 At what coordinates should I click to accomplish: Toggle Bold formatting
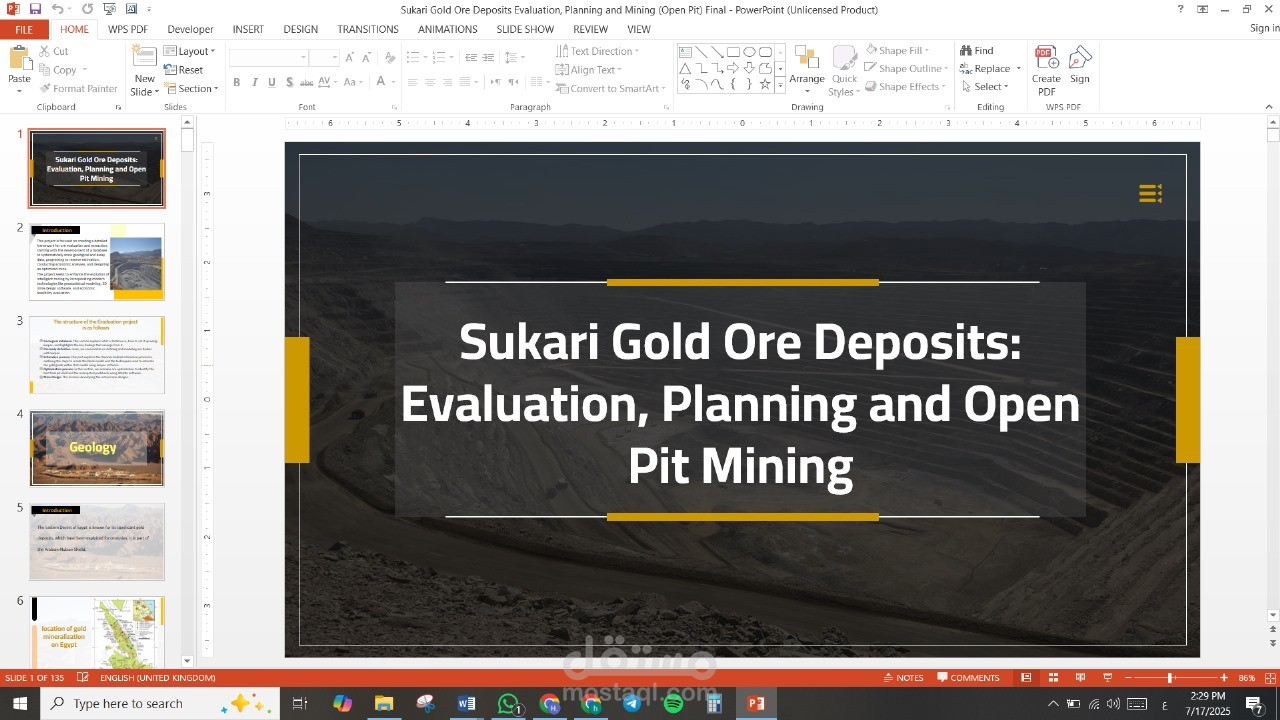pyautogui.click(x=237, y=83)
